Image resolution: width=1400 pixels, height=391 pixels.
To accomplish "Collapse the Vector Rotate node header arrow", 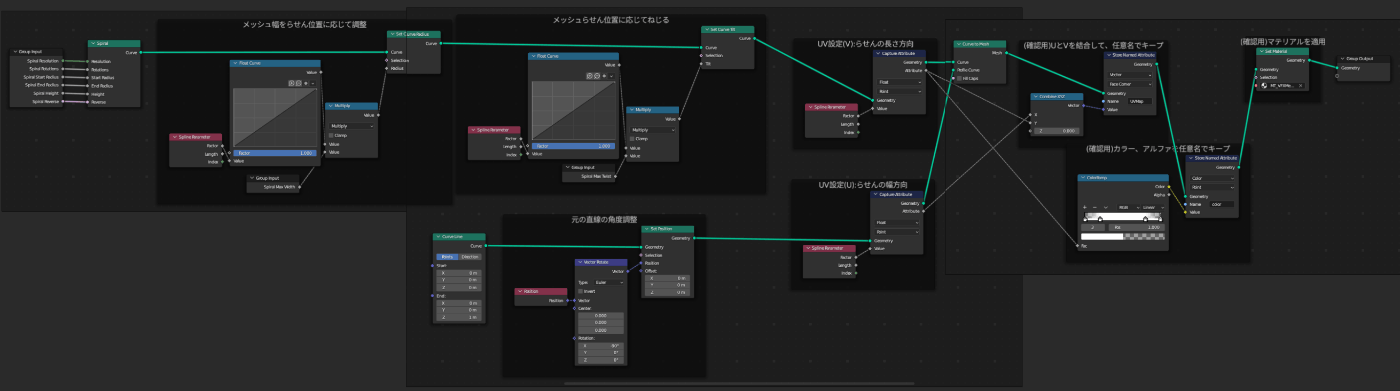I will [579, 262].
